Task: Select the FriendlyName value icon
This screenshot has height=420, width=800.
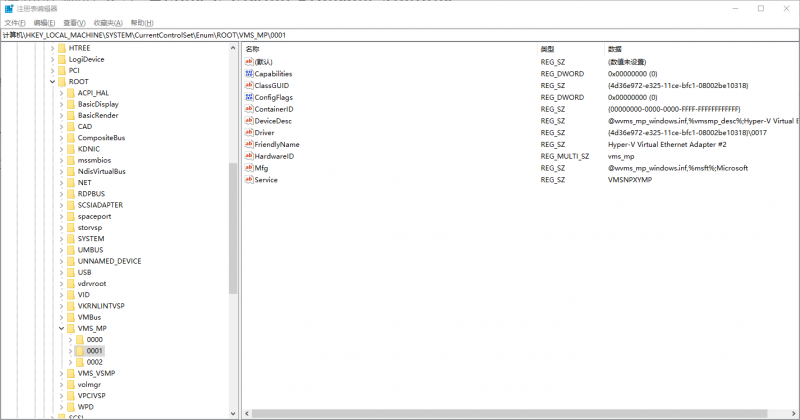Action: pyautogui.click(x=248, y=144)
